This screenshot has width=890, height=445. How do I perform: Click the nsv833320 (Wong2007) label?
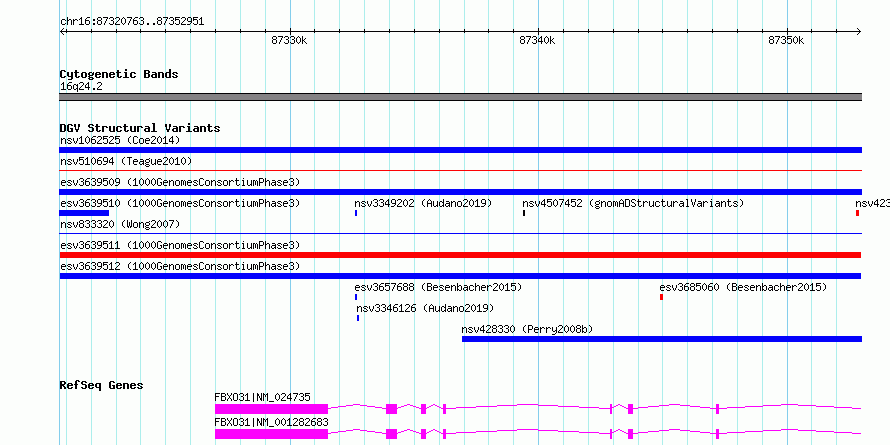[120, 224]
